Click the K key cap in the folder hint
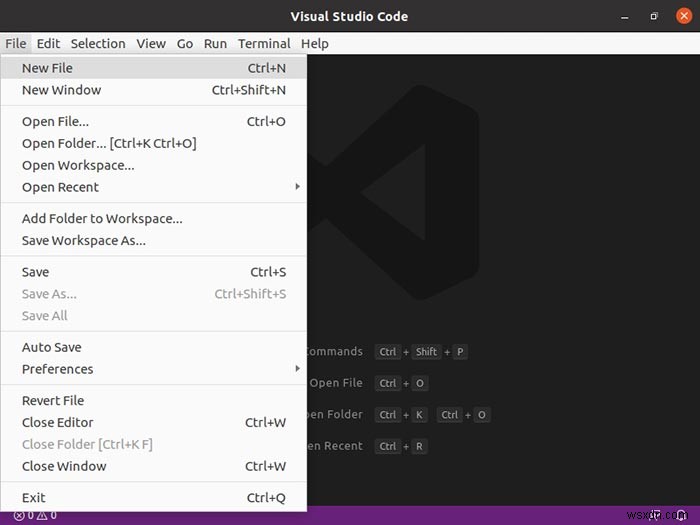700x525 pixels. click(x=419, y=415)
